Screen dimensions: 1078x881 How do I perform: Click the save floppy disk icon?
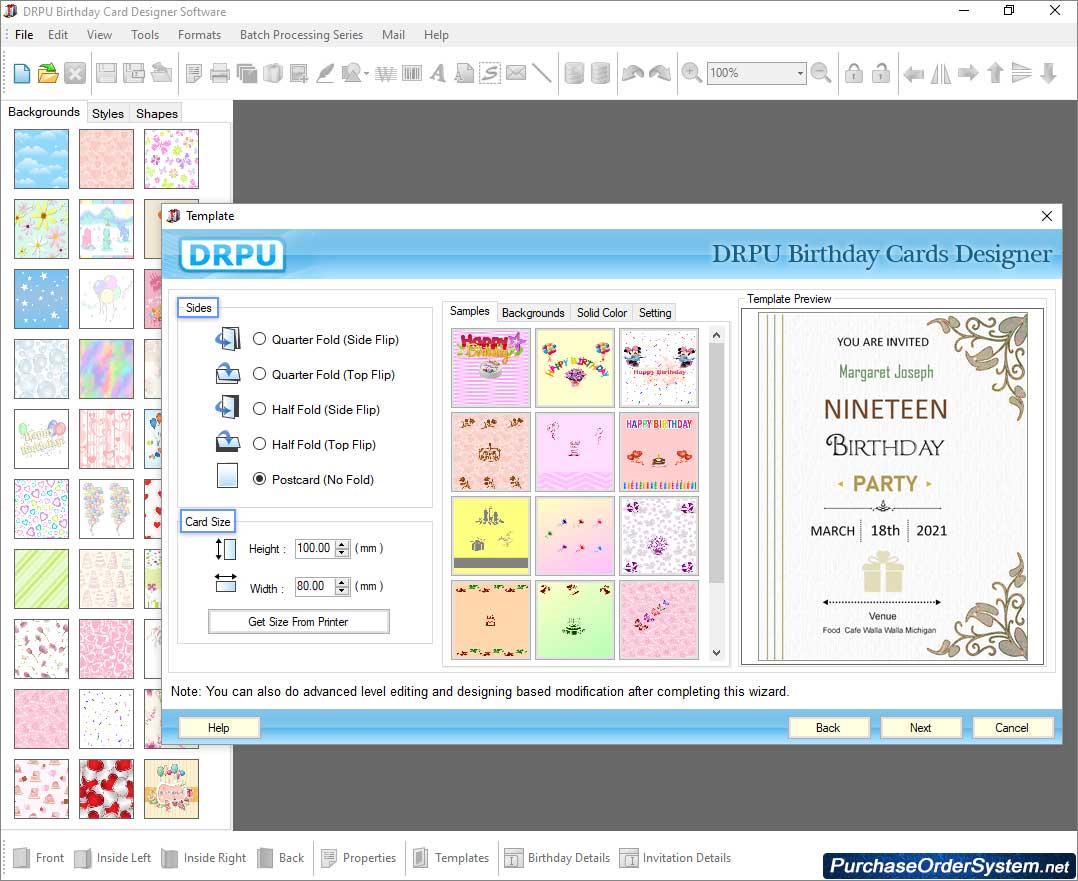click(x=106, y=73)
